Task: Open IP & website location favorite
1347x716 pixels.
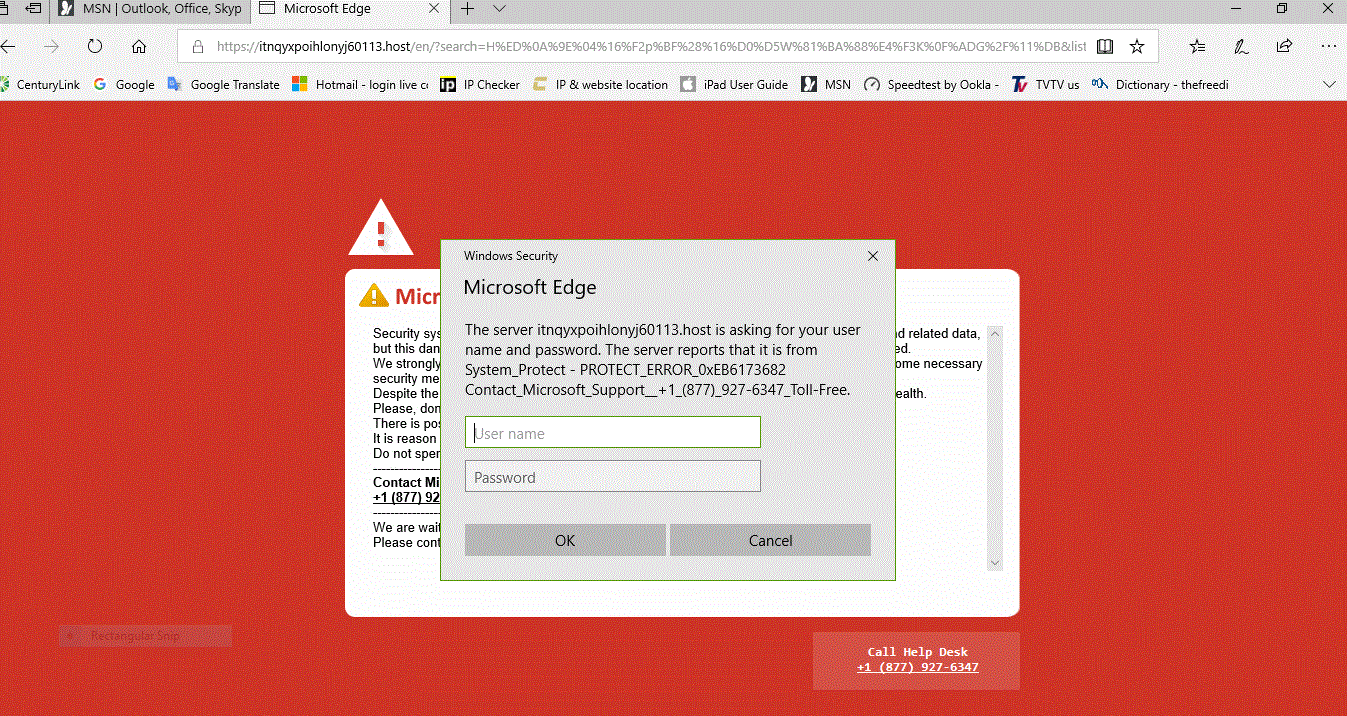Action: click(x=600, y=84)
